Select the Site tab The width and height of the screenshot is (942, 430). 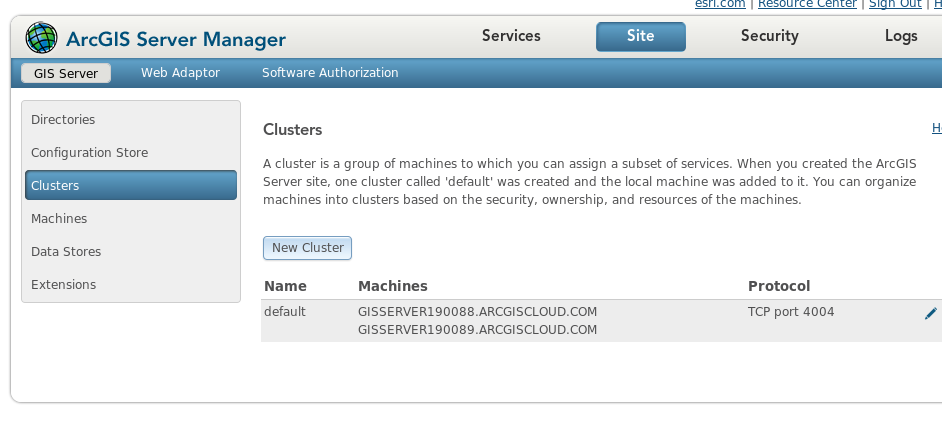[640, 36]
